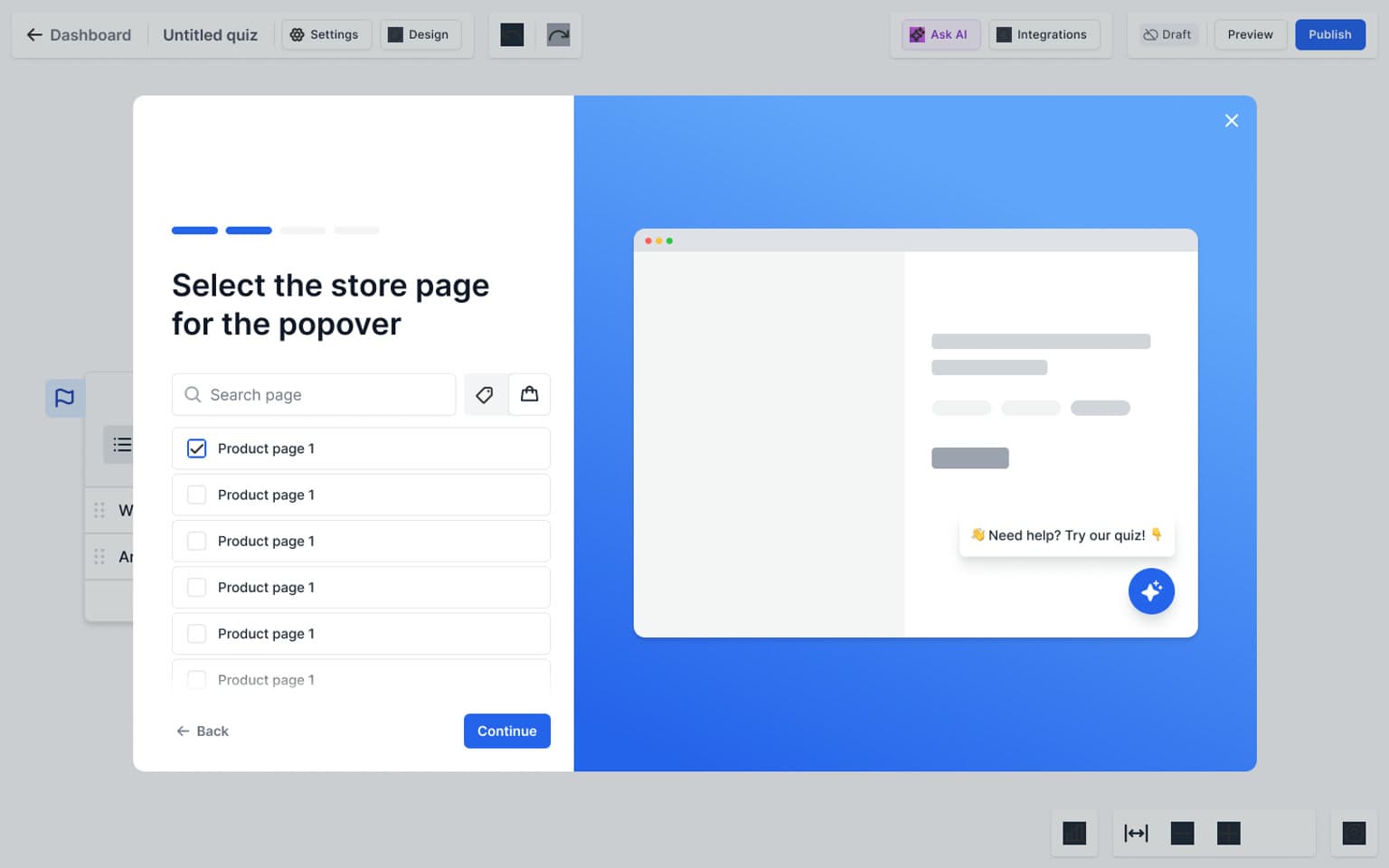Select the shopping bag filter icon
This screenshot has height=868, width=1389.
pos(529,394)
